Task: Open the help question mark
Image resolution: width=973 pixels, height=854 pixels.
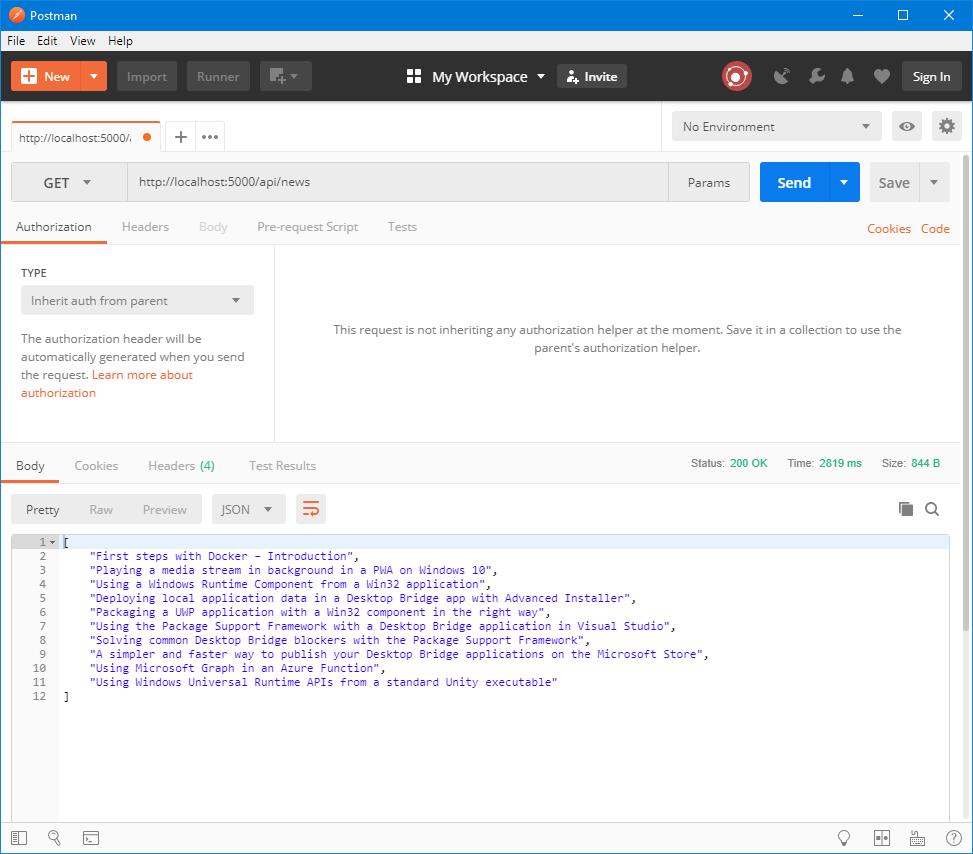Action: click(x=954, y=838)
